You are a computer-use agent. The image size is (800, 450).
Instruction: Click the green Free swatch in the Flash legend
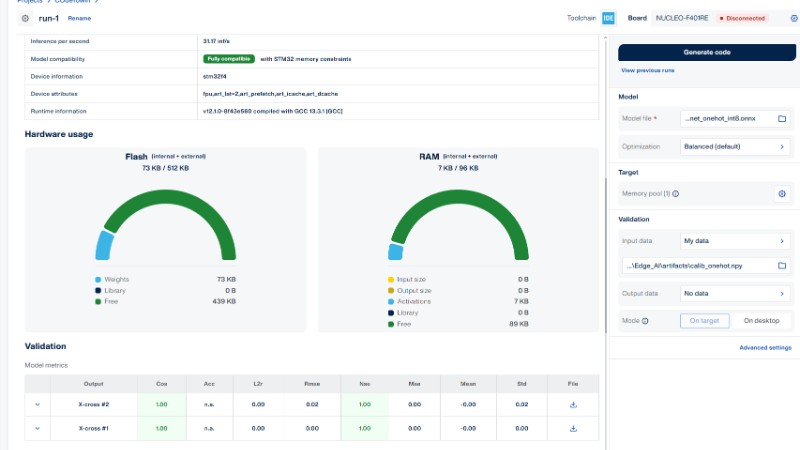[98, 302]
